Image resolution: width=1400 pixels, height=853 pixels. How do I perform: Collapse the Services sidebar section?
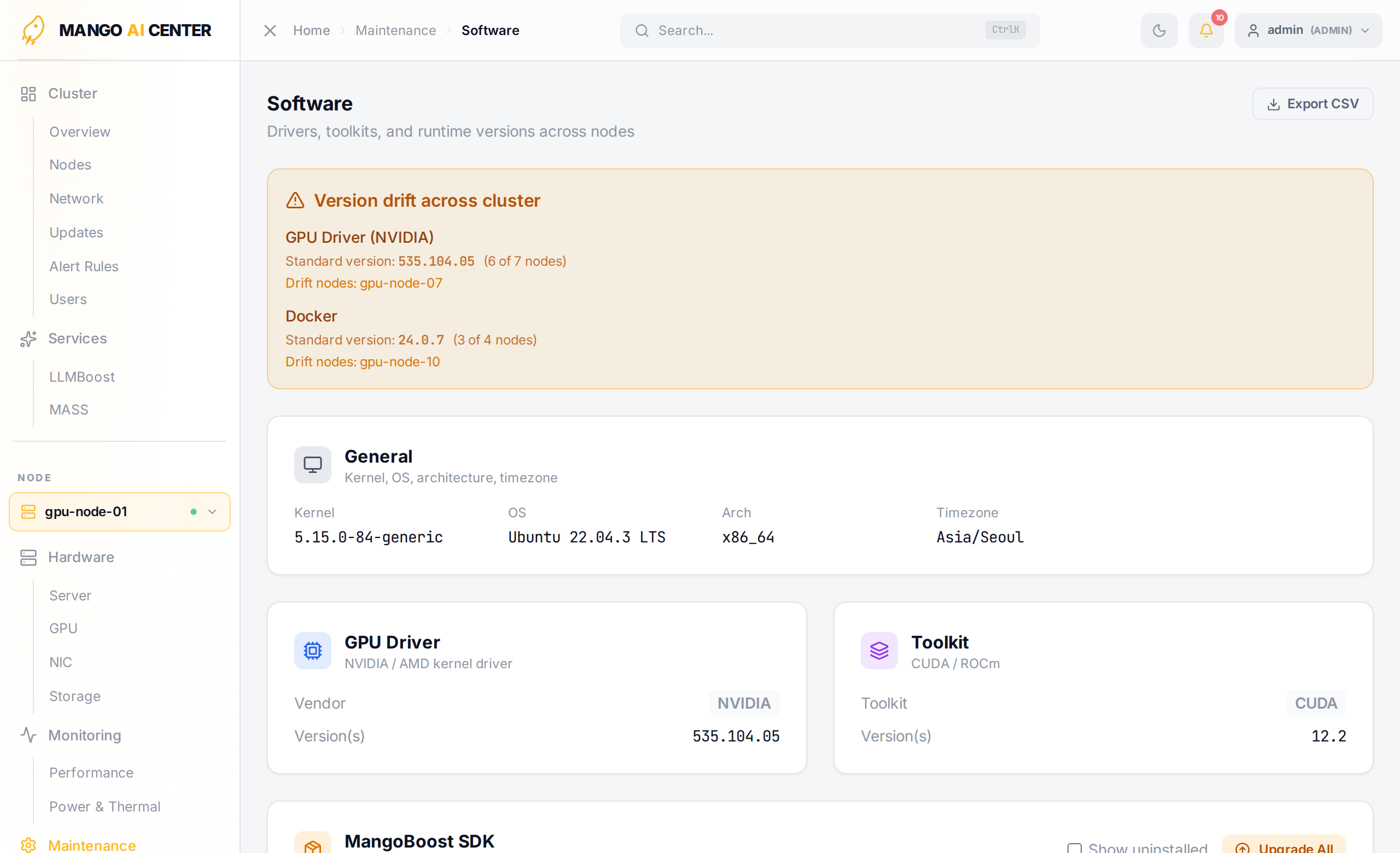tap(77, 339)
